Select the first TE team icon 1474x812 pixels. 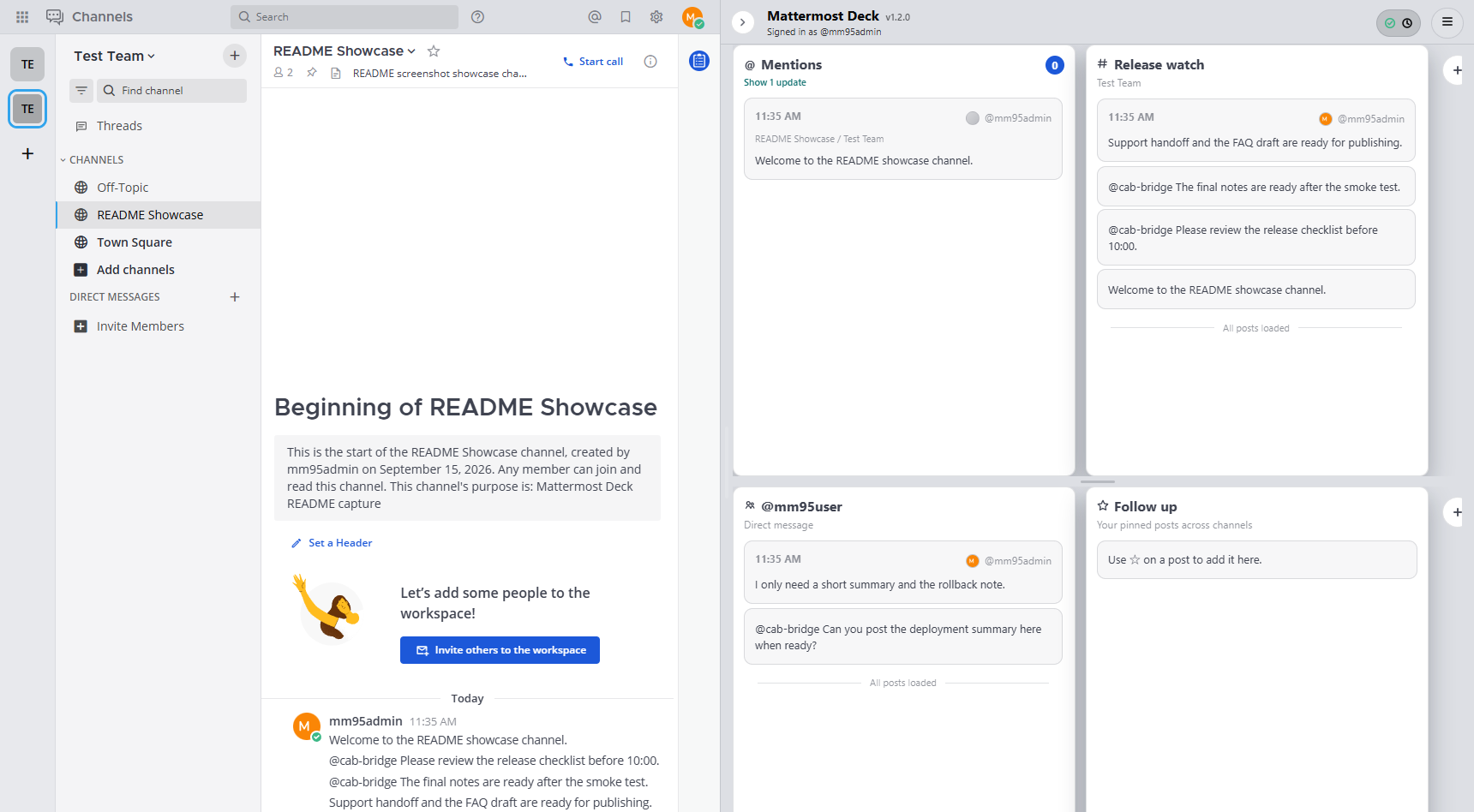coord(27,64)
